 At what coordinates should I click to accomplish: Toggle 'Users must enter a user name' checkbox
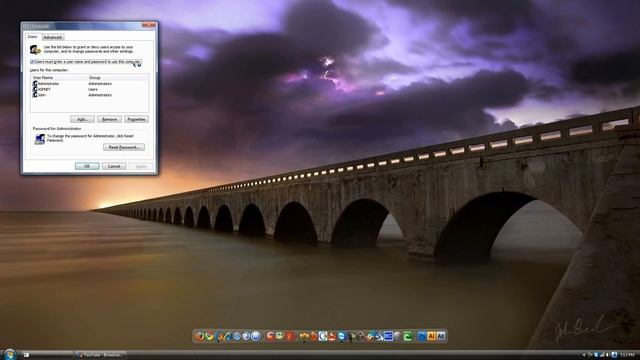tap(32, 62)
